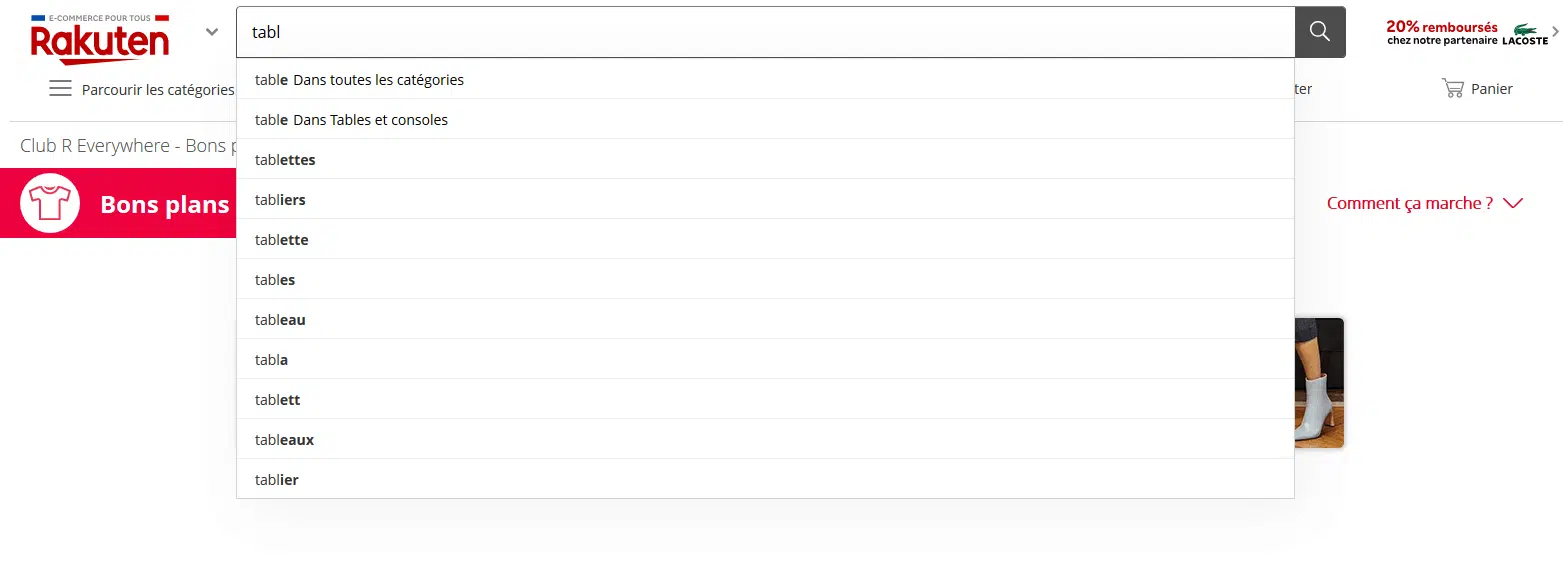Expand the "Comment ça marche ?" chevron
1563x568 pixels.
click(1512, 203)
